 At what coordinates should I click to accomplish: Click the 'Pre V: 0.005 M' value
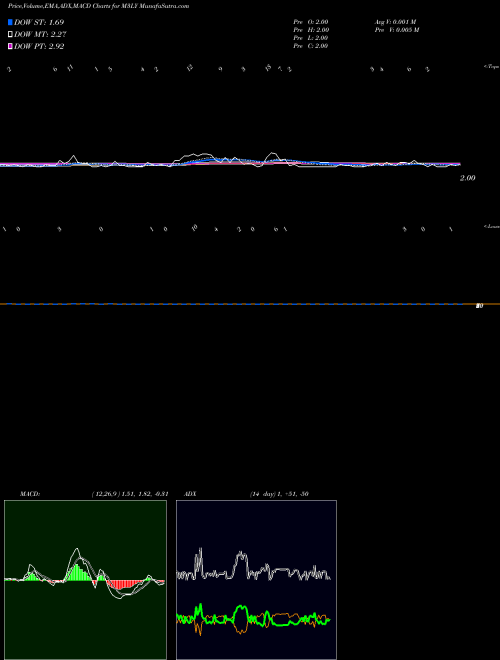[x=397, y=30]
